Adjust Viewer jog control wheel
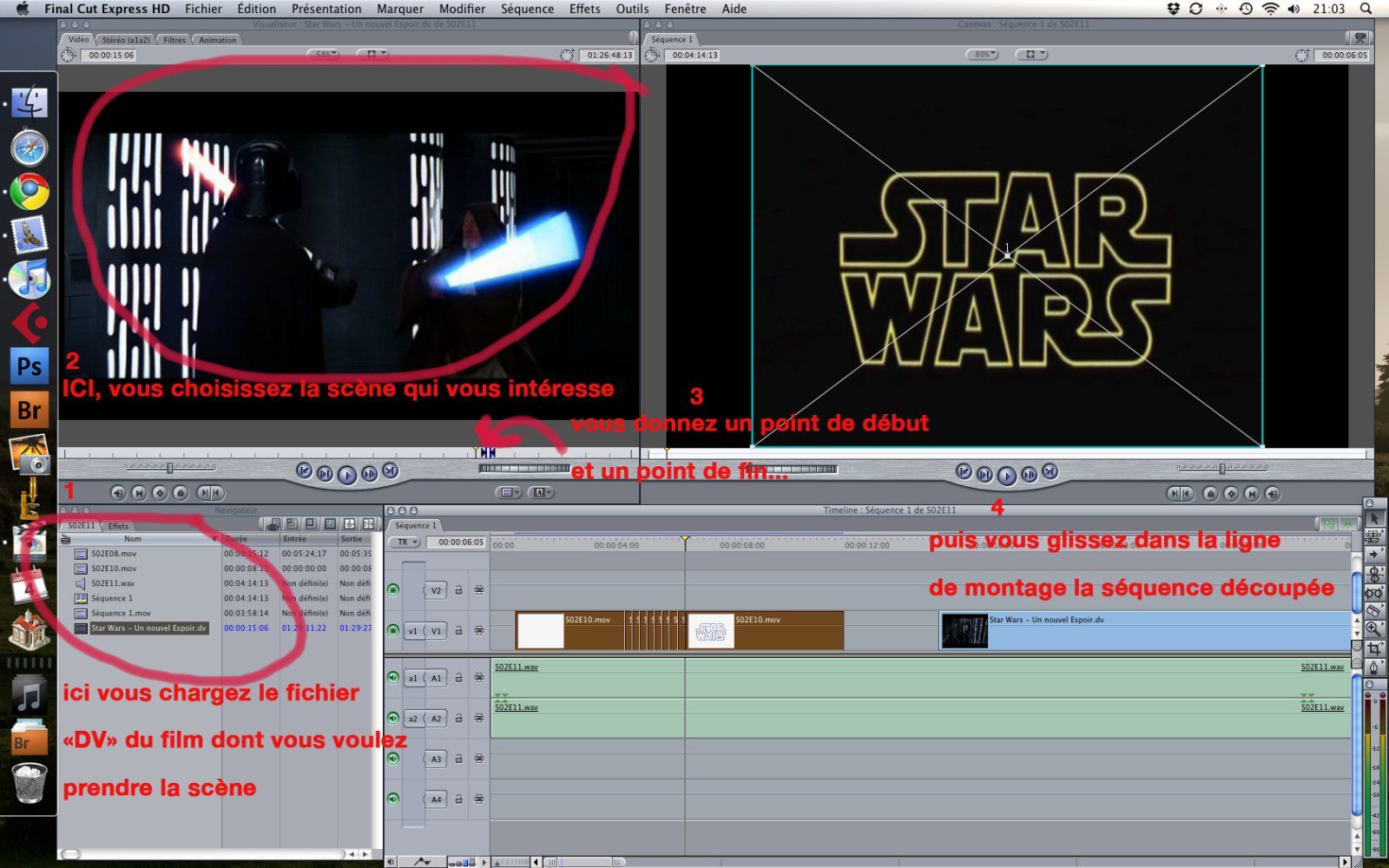This screenshot has width=1389, height=868. (x=524, y=469)
